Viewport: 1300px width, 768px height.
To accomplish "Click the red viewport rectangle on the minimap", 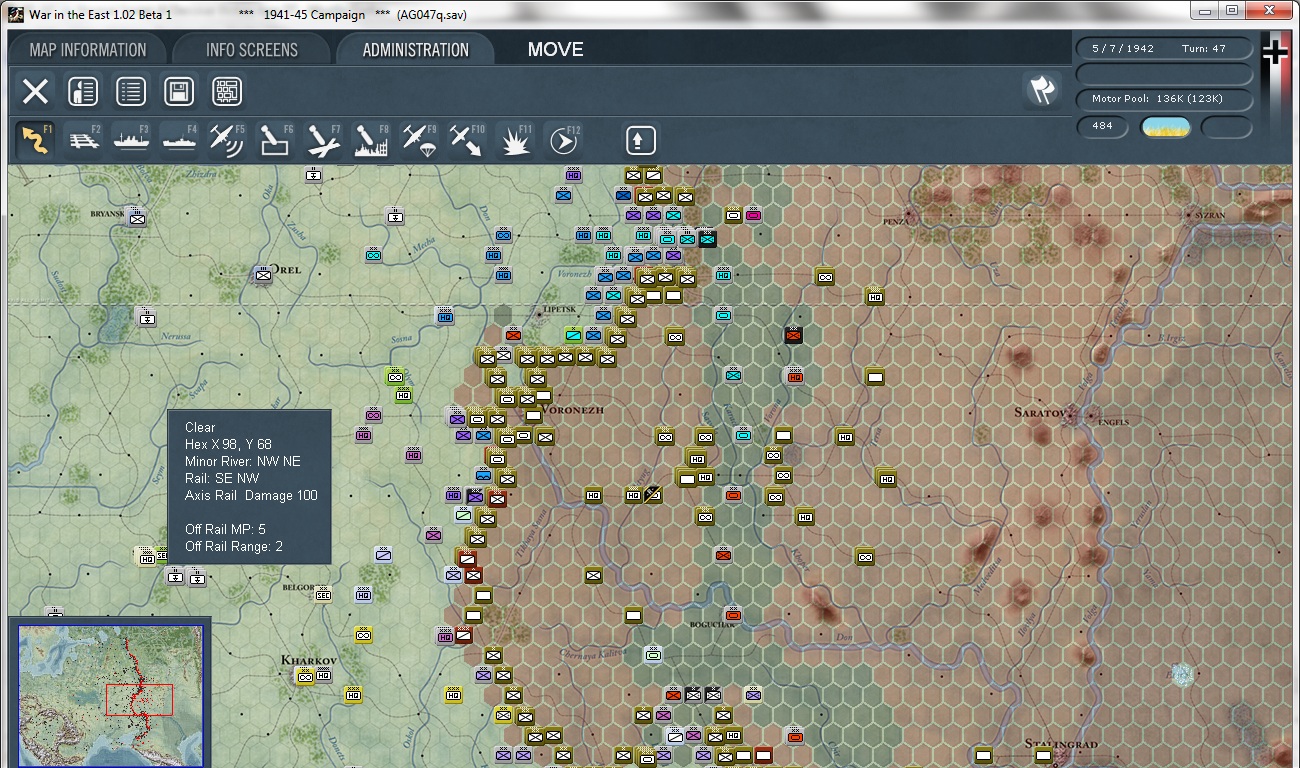I will (x=139, y=699).
